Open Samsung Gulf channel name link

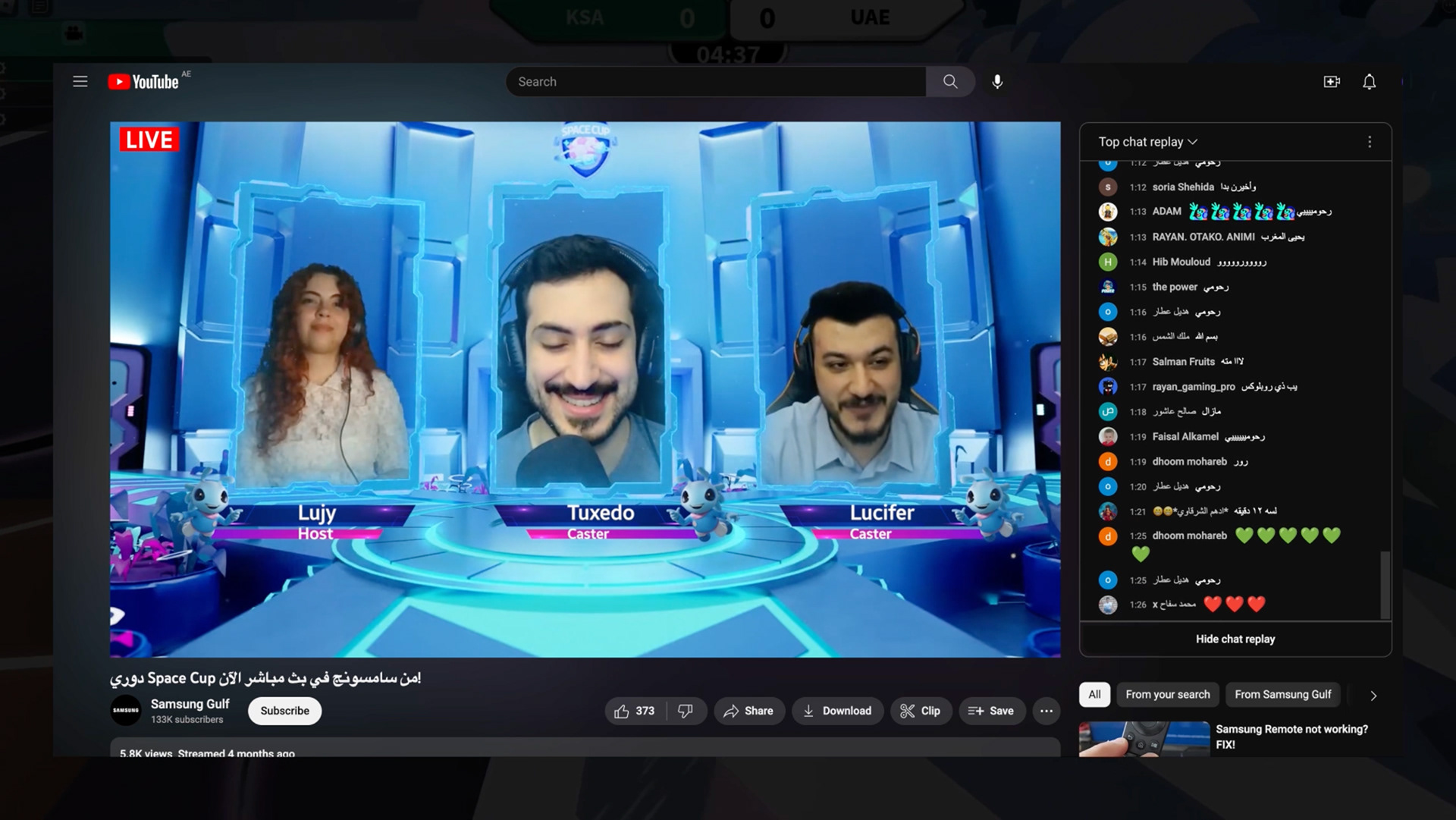tap(190, 704)
